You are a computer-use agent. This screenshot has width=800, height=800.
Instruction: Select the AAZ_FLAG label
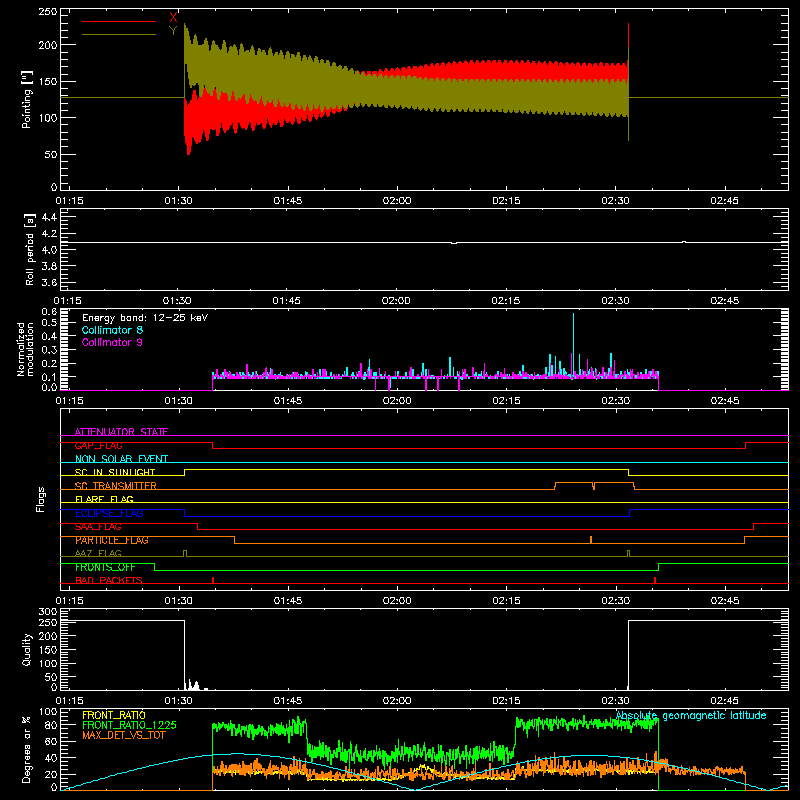coord(98,553)
